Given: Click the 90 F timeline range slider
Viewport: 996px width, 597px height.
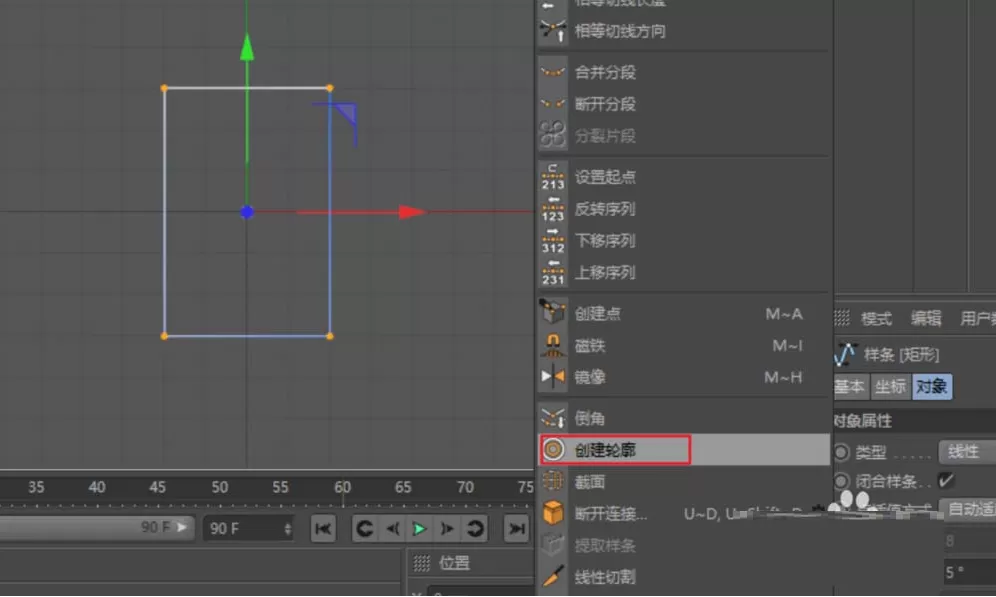Looking at the screenshot, I should click(96, 528).
